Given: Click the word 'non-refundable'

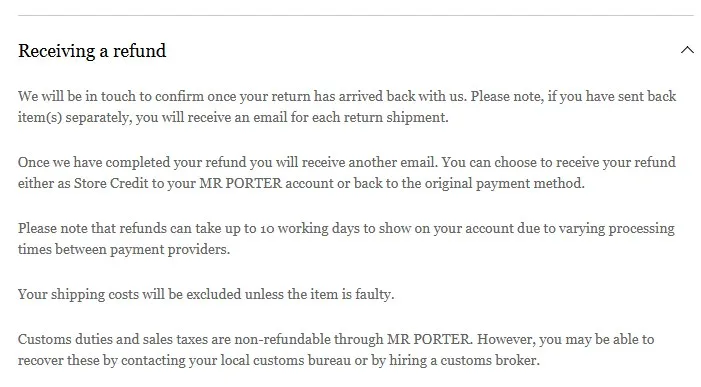Looking at the screenshot, I should [282, 339].
